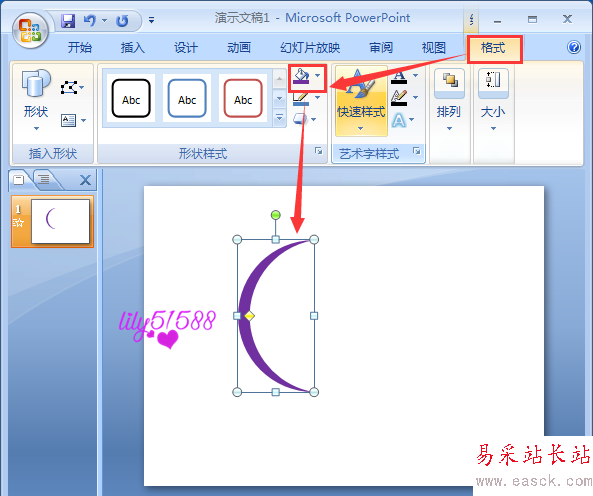Click the Shape Fill paint bucket icon

pyautogui.click(x=301, y=76)
